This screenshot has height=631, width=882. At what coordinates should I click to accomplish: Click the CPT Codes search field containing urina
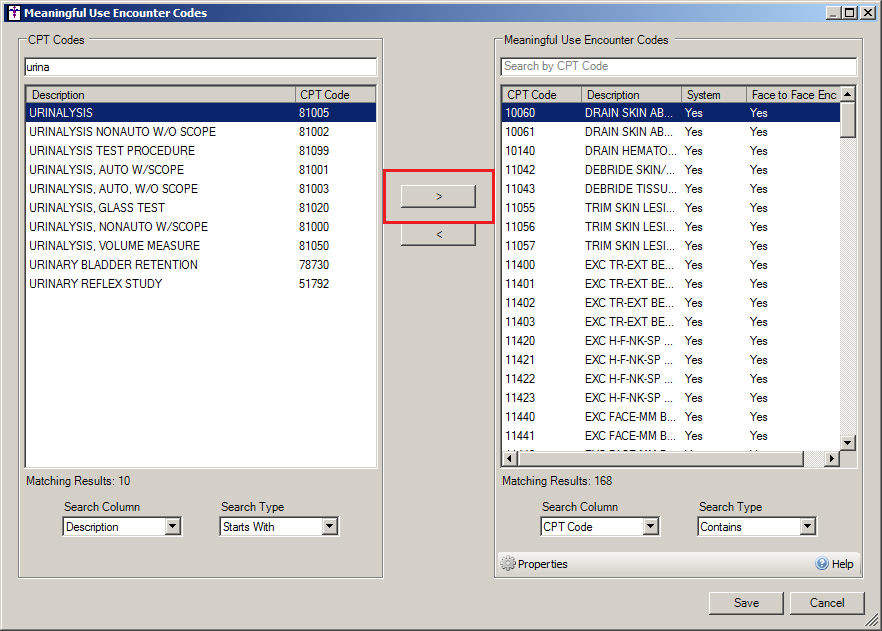tap(201, 67)
